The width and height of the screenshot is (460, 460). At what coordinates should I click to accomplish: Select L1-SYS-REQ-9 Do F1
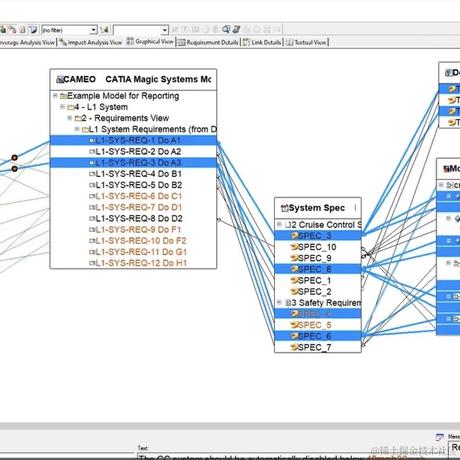[x=133, y=230]
